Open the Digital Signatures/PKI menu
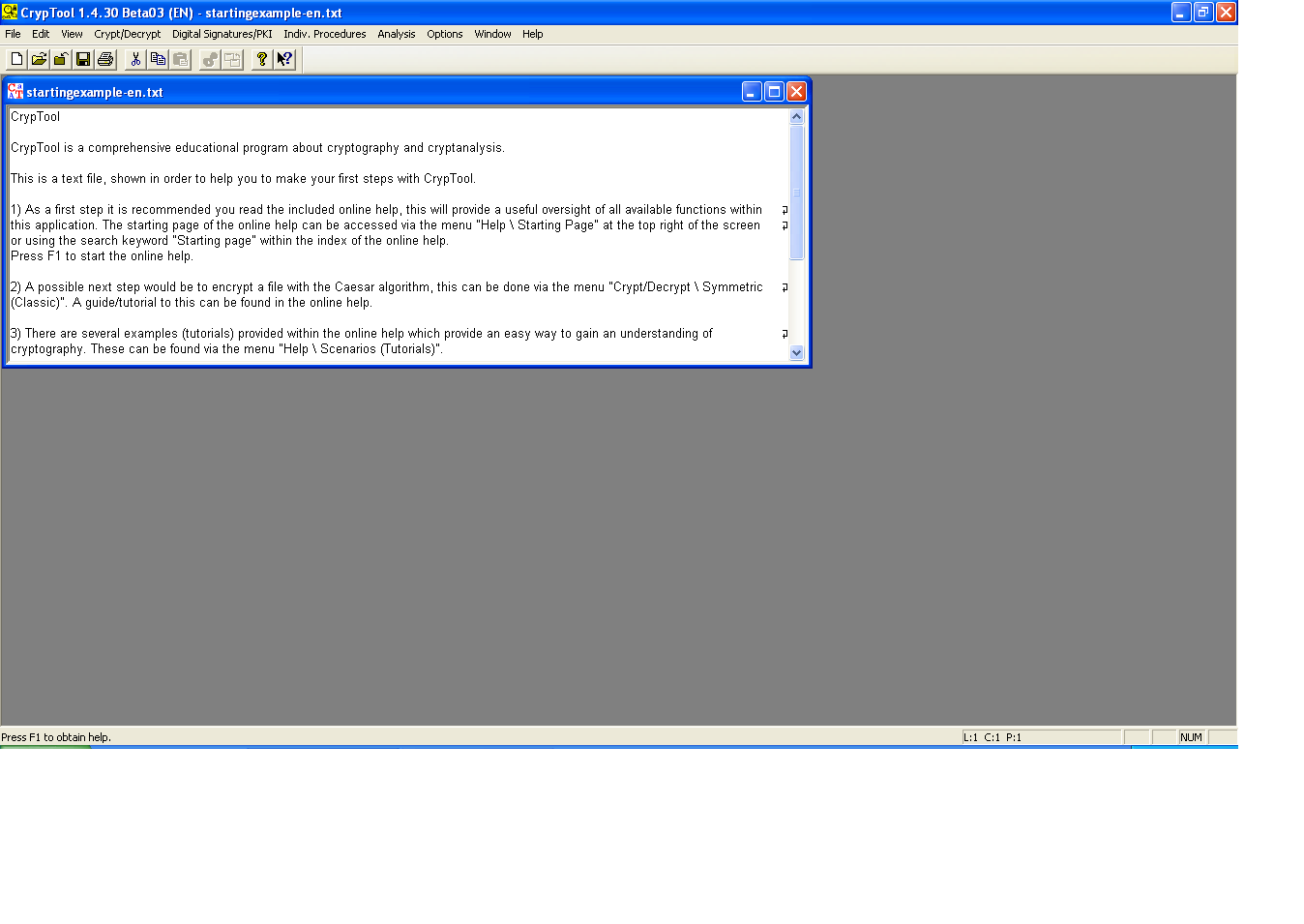 [222, 34]
